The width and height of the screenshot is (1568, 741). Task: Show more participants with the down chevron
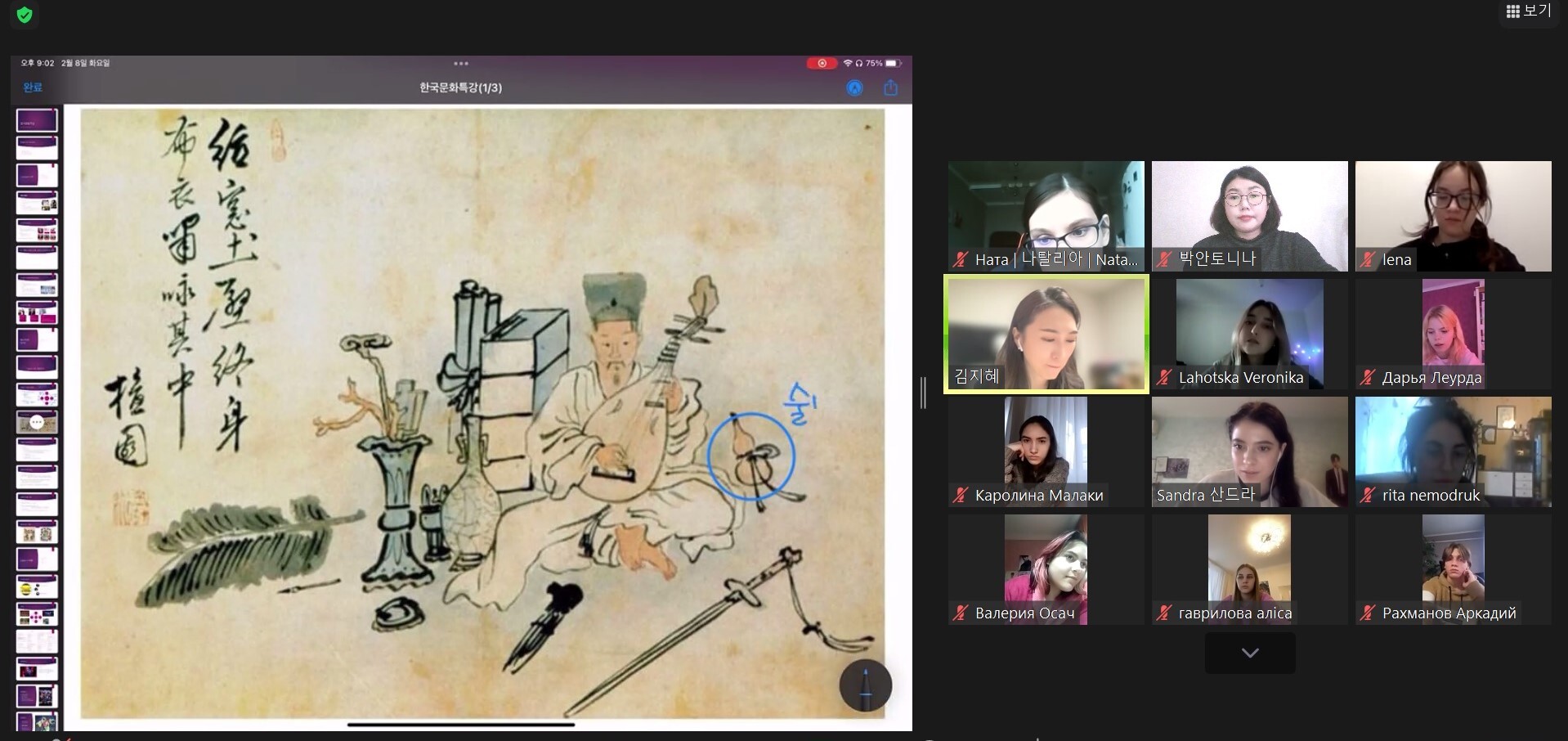pos(1250,653)
